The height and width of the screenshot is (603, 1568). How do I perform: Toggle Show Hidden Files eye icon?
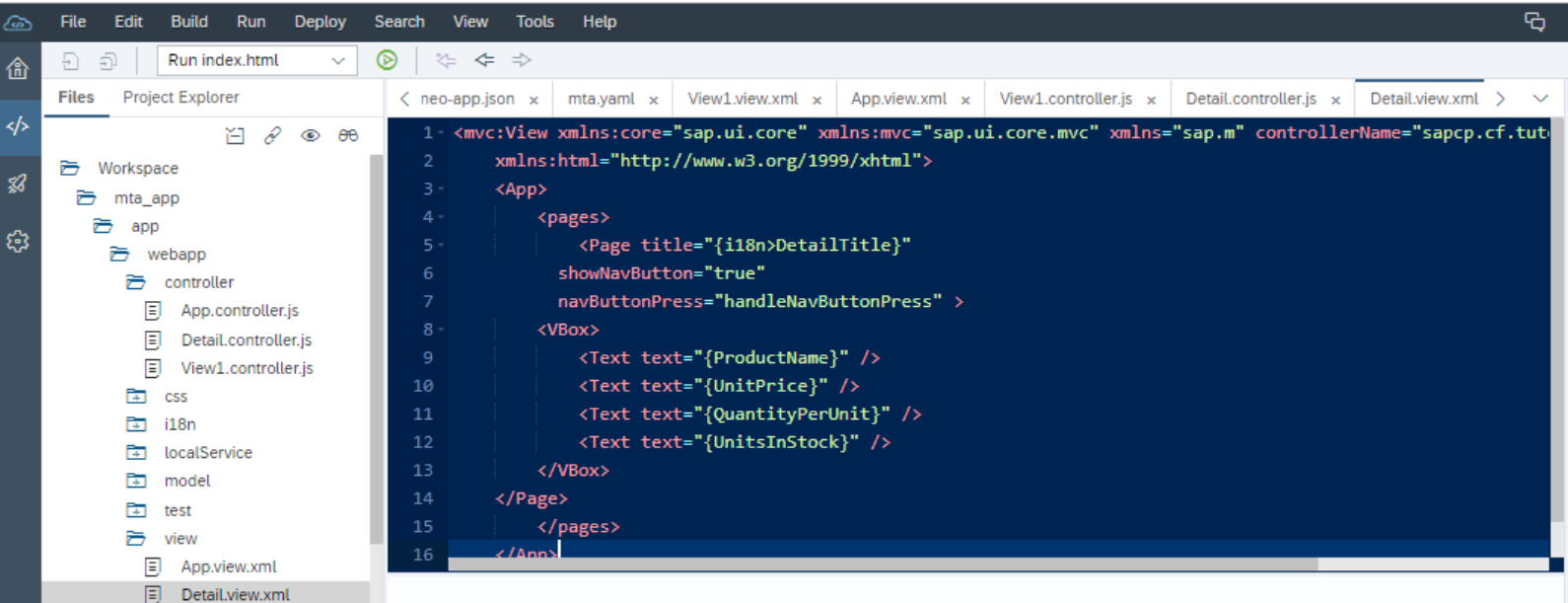(x=310, y=136)
